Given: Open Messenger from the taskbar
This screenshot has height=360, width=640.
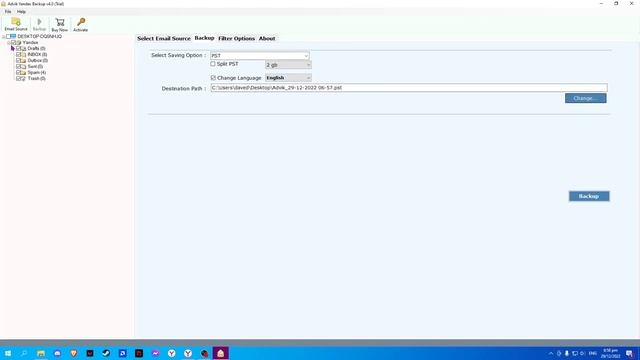Looking at the screenshot, I should (155, 353).
